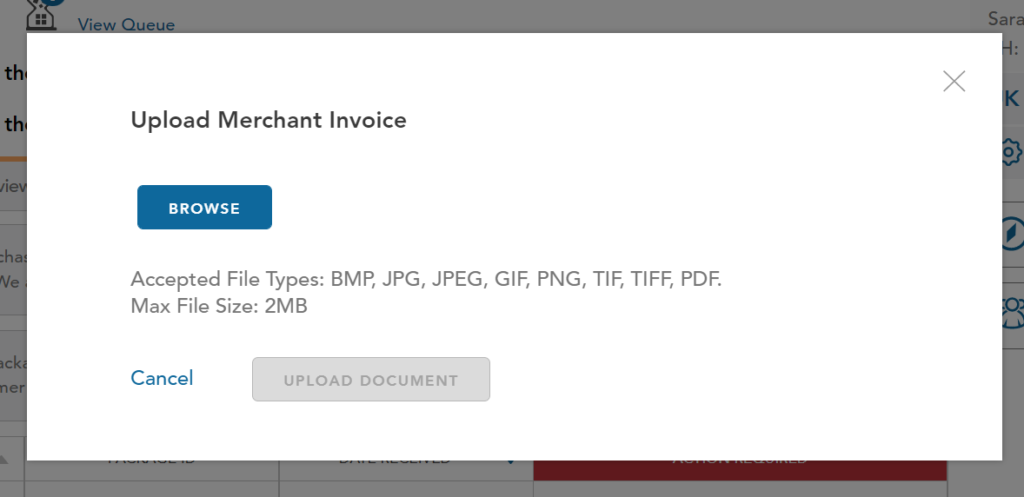Click the Cancel link
The height and width of the screenshot is (497, 1024).
[162, 378]
